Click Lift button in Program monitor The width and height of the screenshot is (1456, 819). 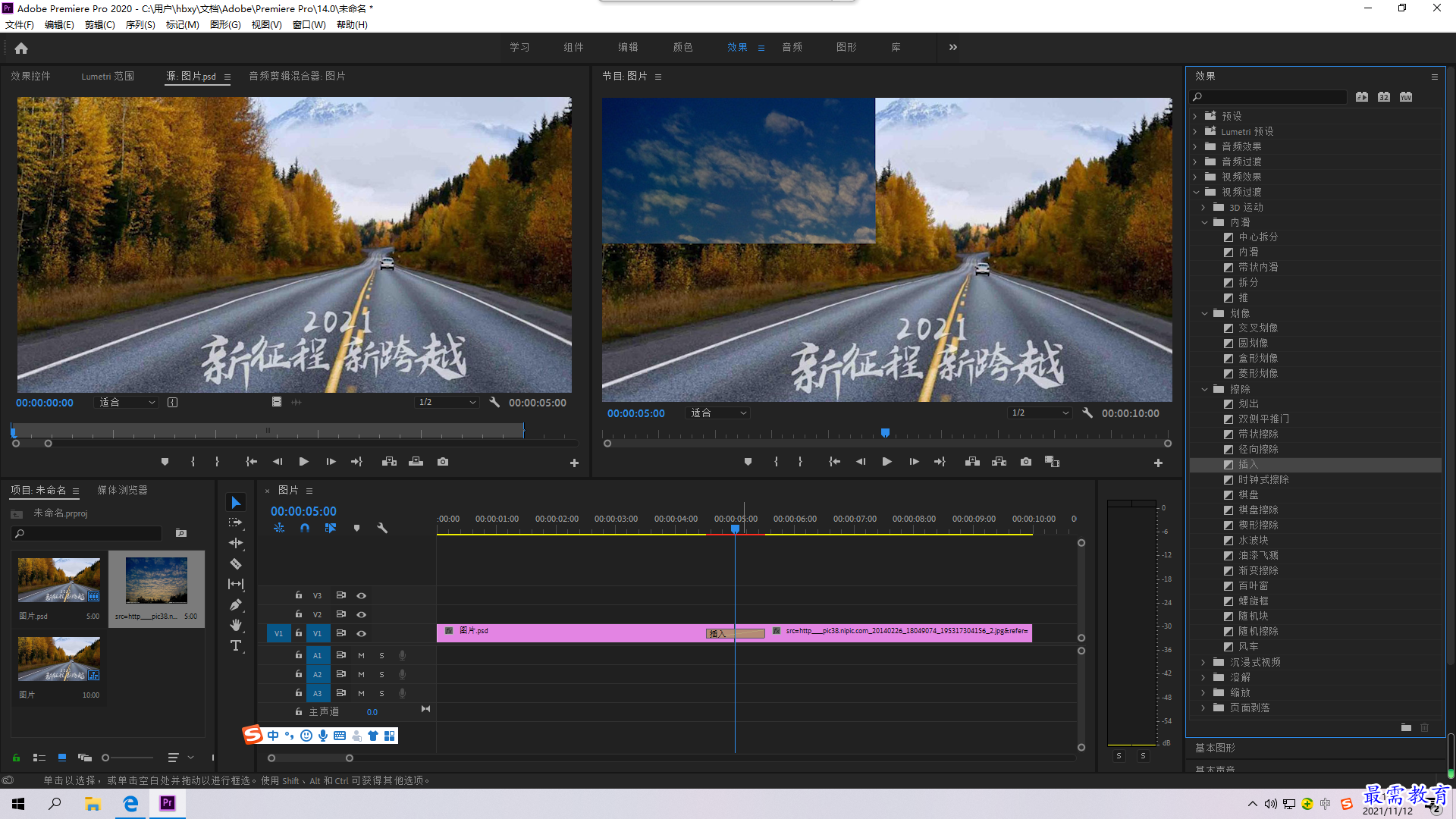click(972, 462)
